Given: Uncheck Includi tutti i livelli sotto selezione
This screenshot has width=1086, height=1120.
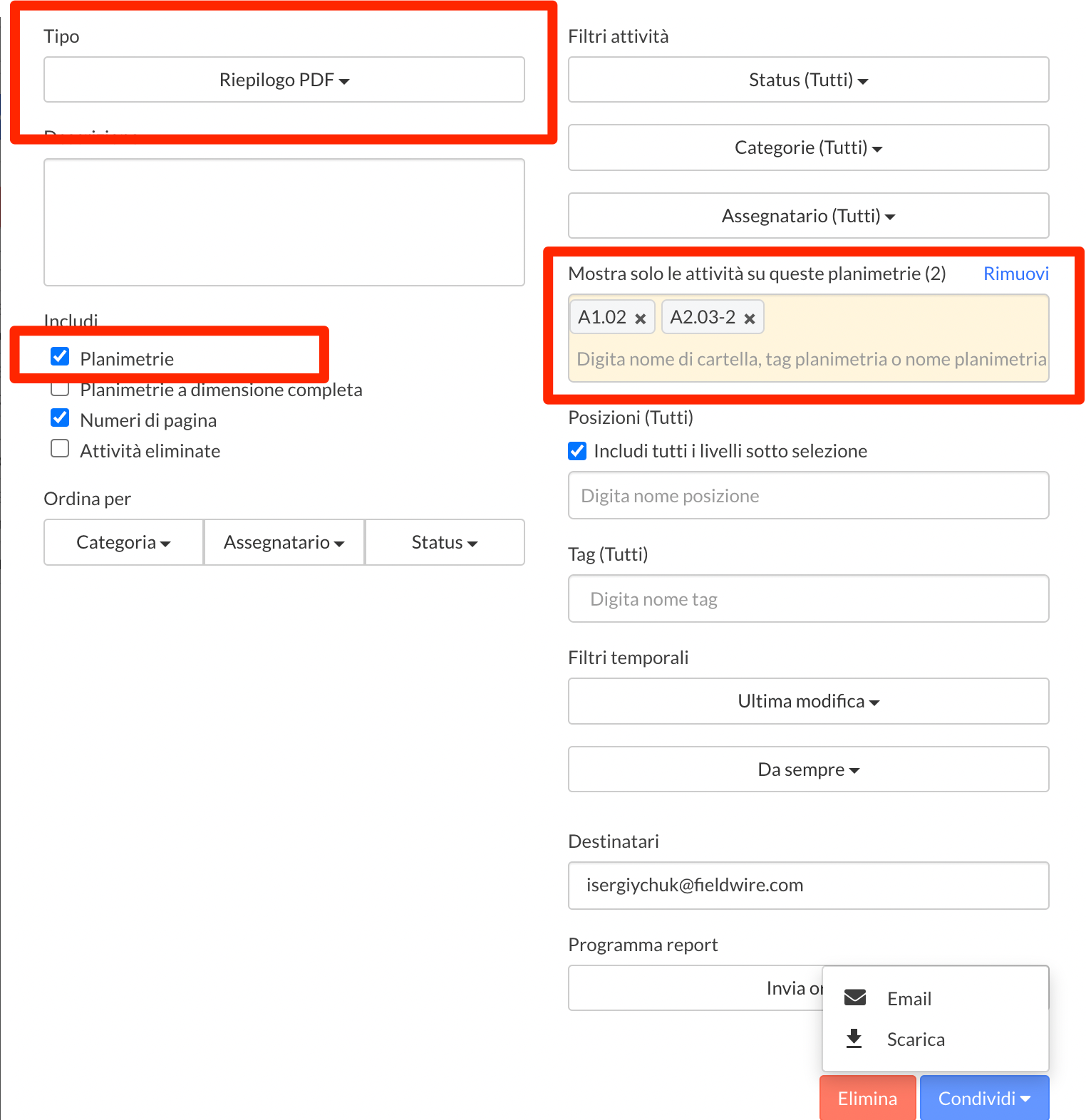Looking at the screenshot, I should coord(577,451).
